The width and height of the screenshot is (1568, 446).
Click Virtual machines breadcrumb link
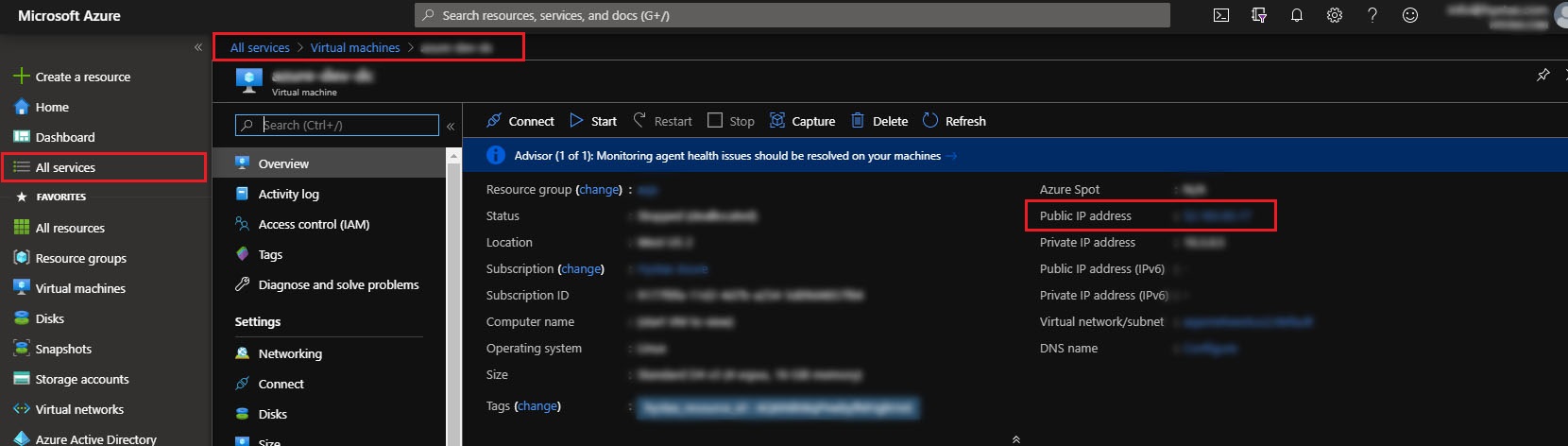point(355,47)
